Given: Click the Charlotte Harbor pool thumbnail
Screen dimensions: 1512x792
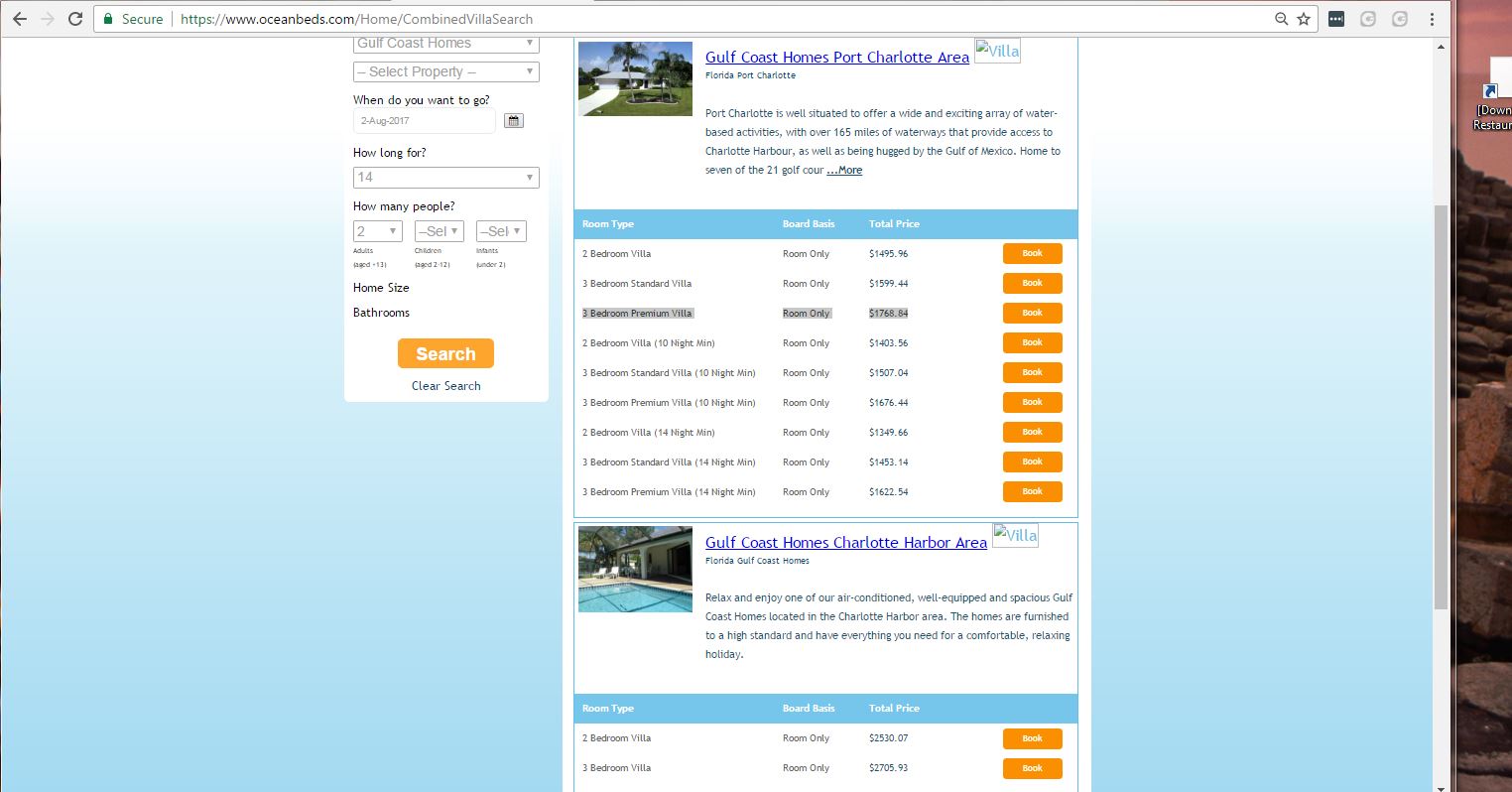Looking at the screenshot, I should (635, 569).
